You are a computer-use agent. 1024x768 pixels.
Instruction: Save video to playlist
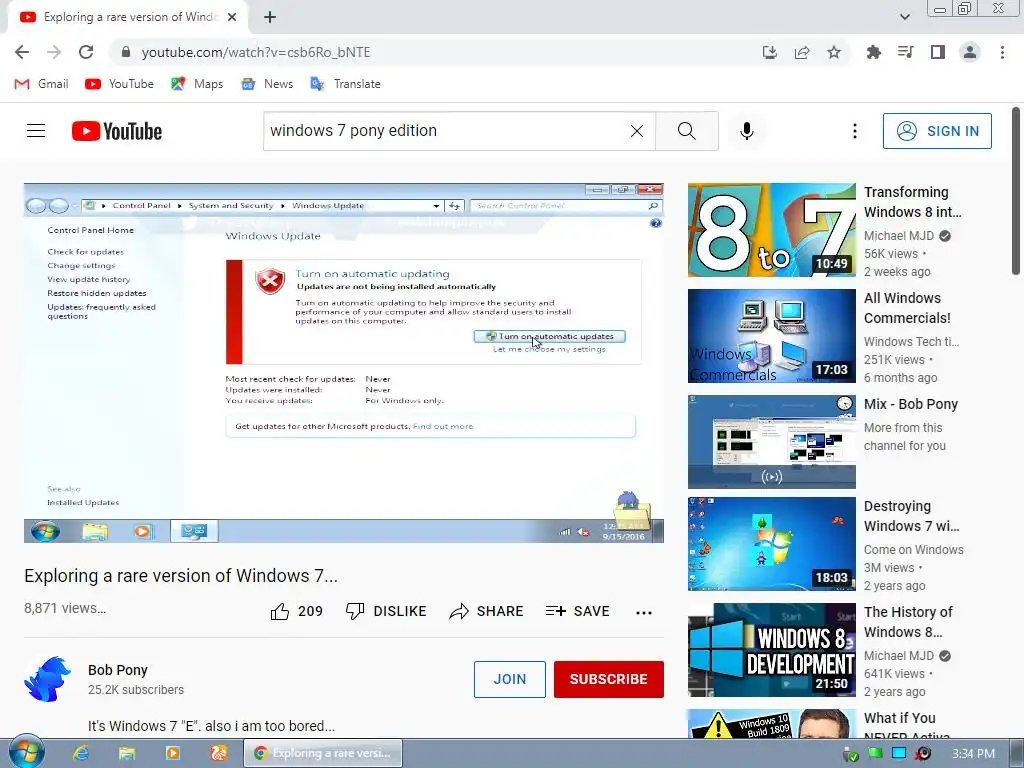[578, 611]
